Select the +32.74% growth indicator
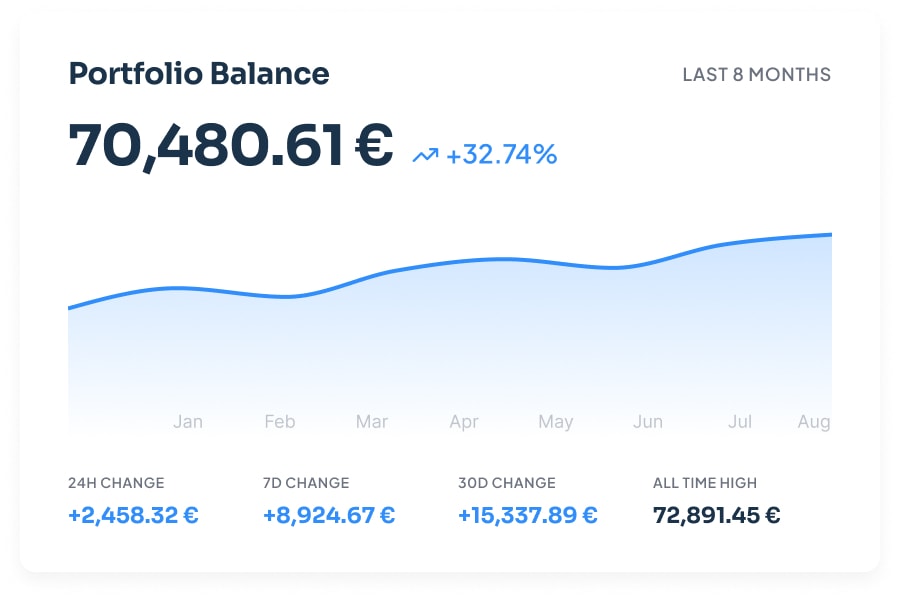 [501, 155]
